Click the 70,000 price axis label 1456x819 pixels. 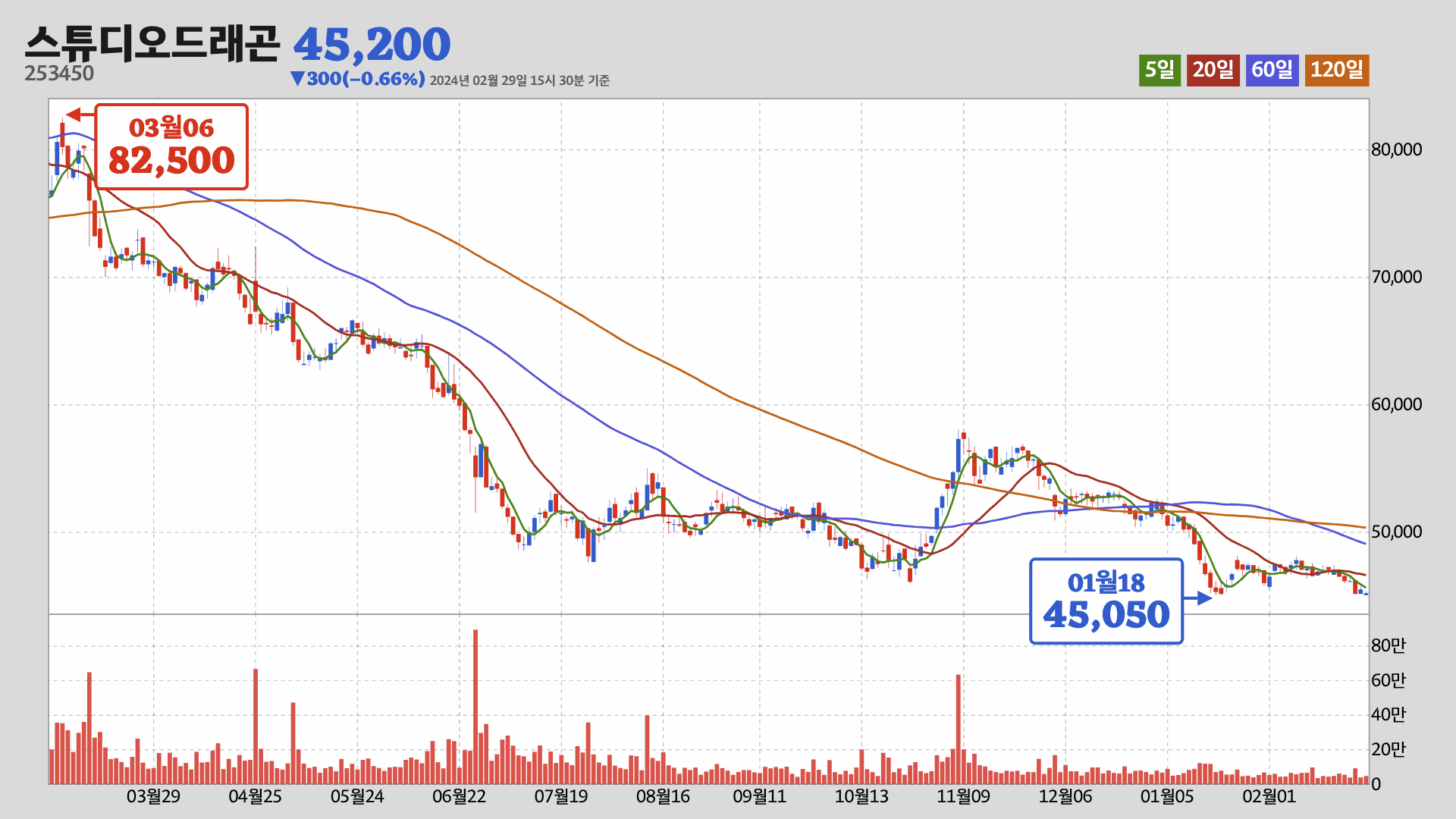click(x=1396, y=277)
